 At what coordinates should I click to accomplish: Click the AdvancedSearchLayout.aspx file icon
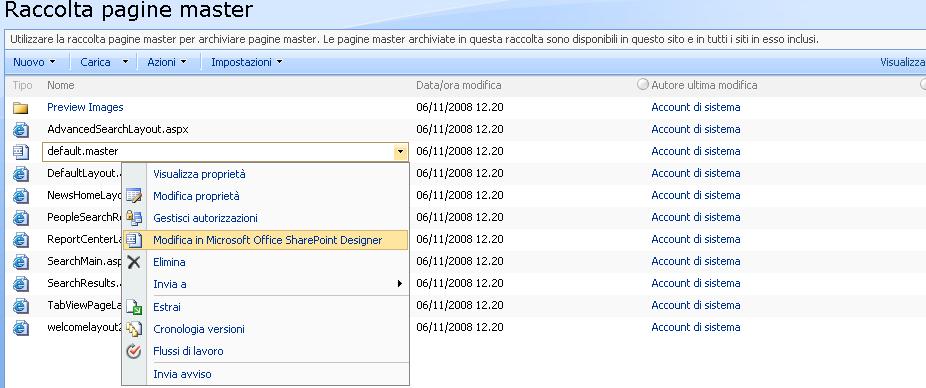(21, 129)
